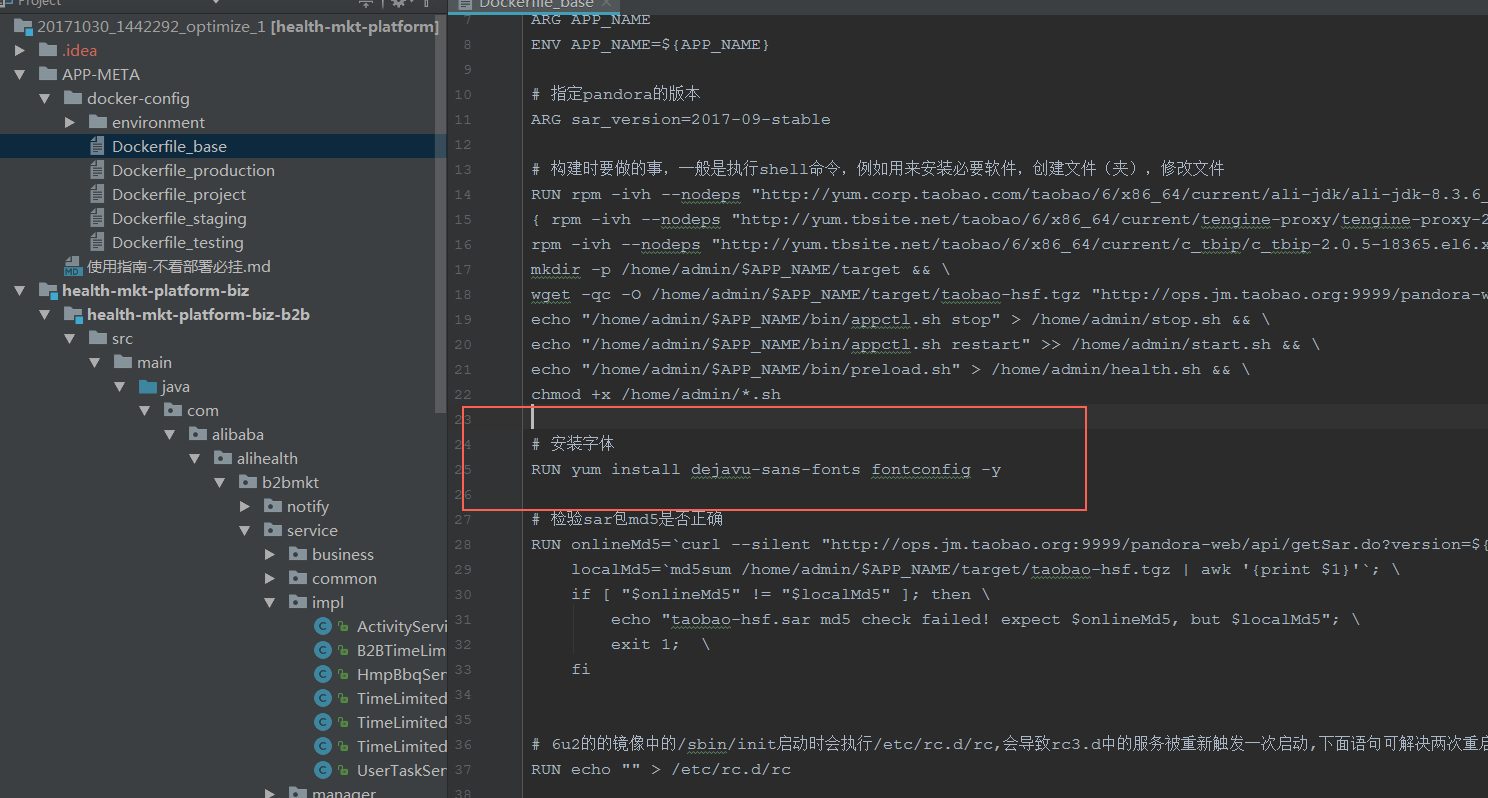The width and height of the screenshot is (1488, 798).
Task: Open the Project panel gear settings icon
Action: pos(398,4)
